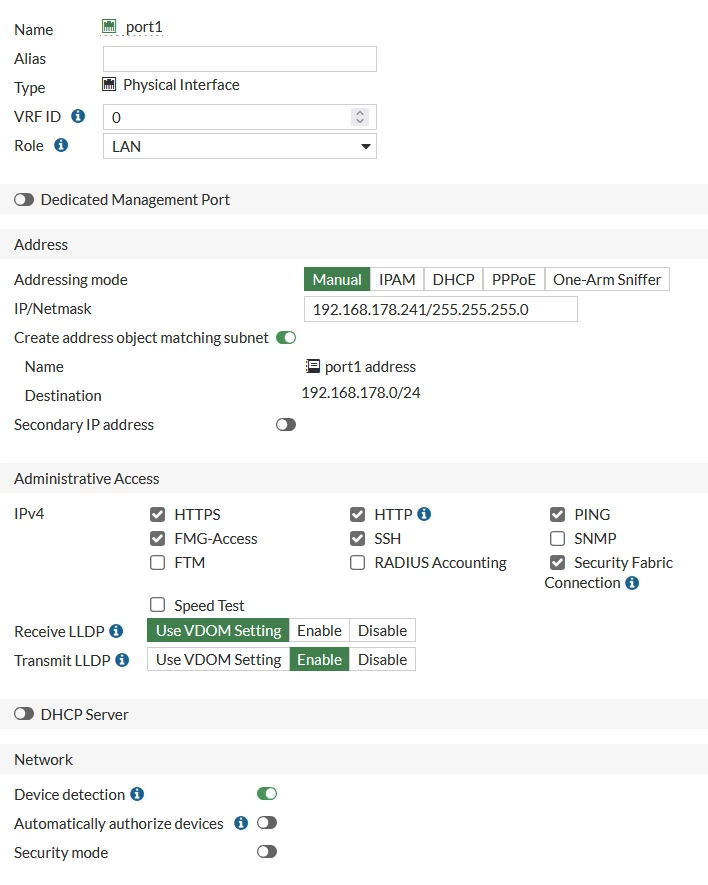This screenshot has width=708, height=885.
Task: Click the 'Address' section header
Action: (x=41, y=244)
